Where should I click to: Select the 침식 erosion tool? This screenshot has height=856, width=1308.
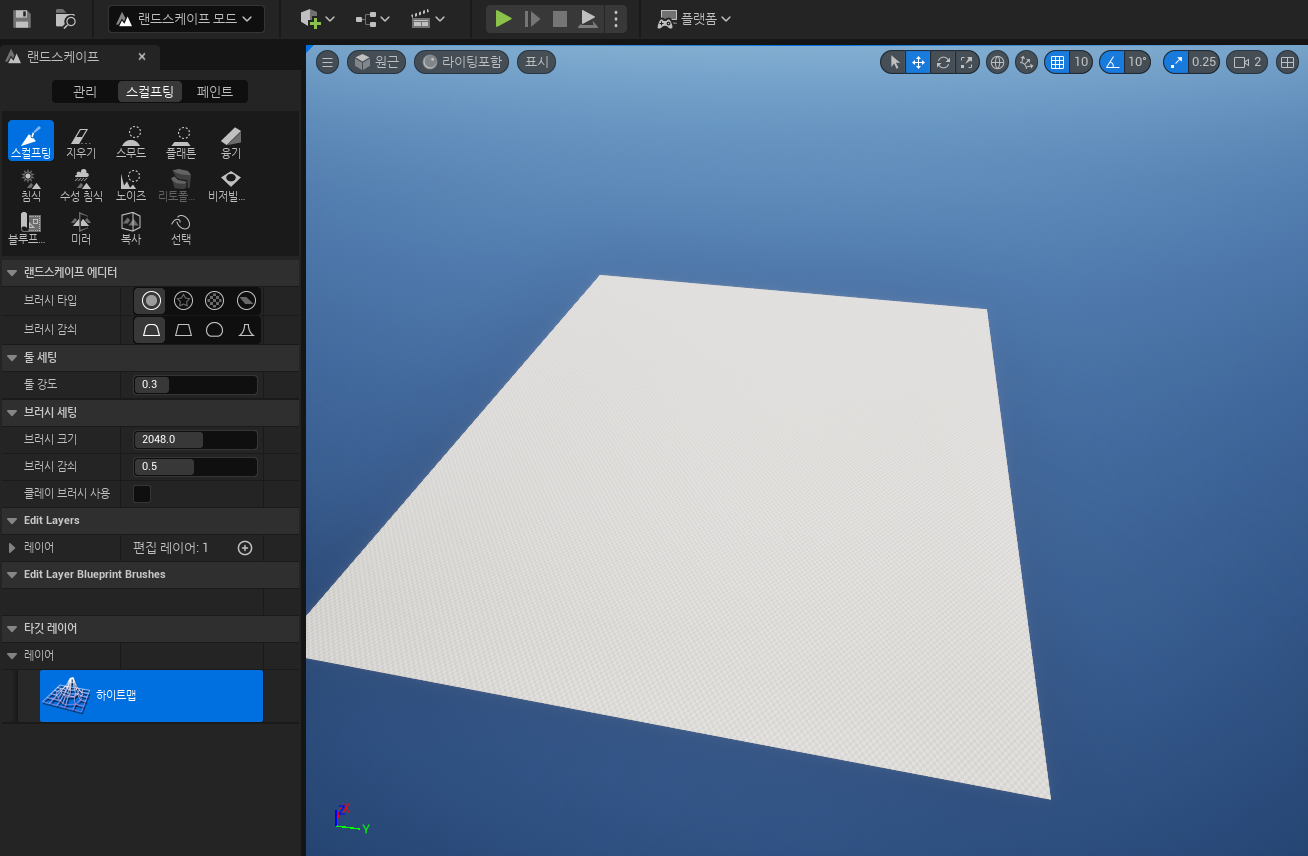pos(31,185)
